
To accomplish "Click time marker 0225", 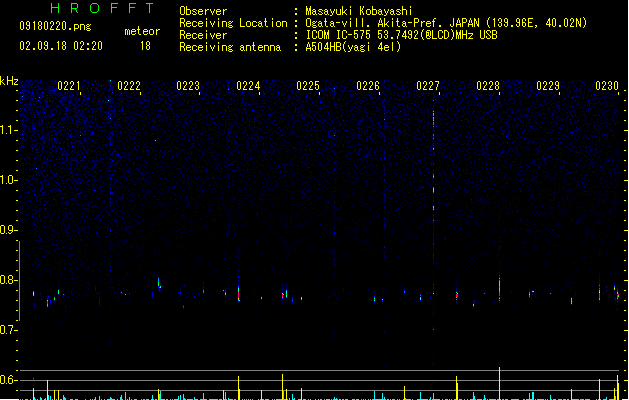I will [x=308, y=86].
